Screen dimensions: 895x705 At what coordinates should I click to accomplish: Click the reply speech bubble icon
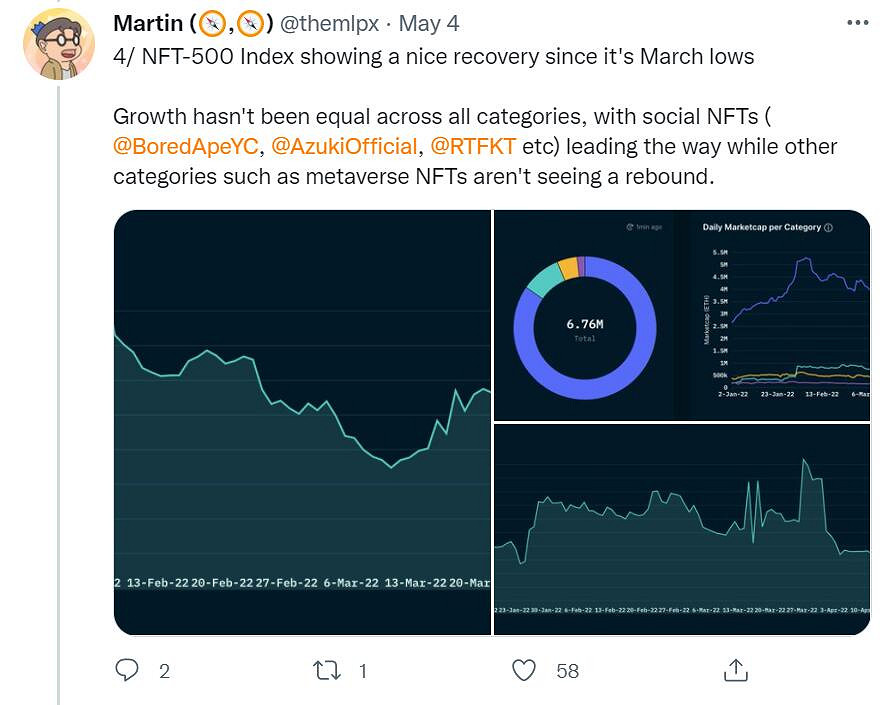point(127,670)
